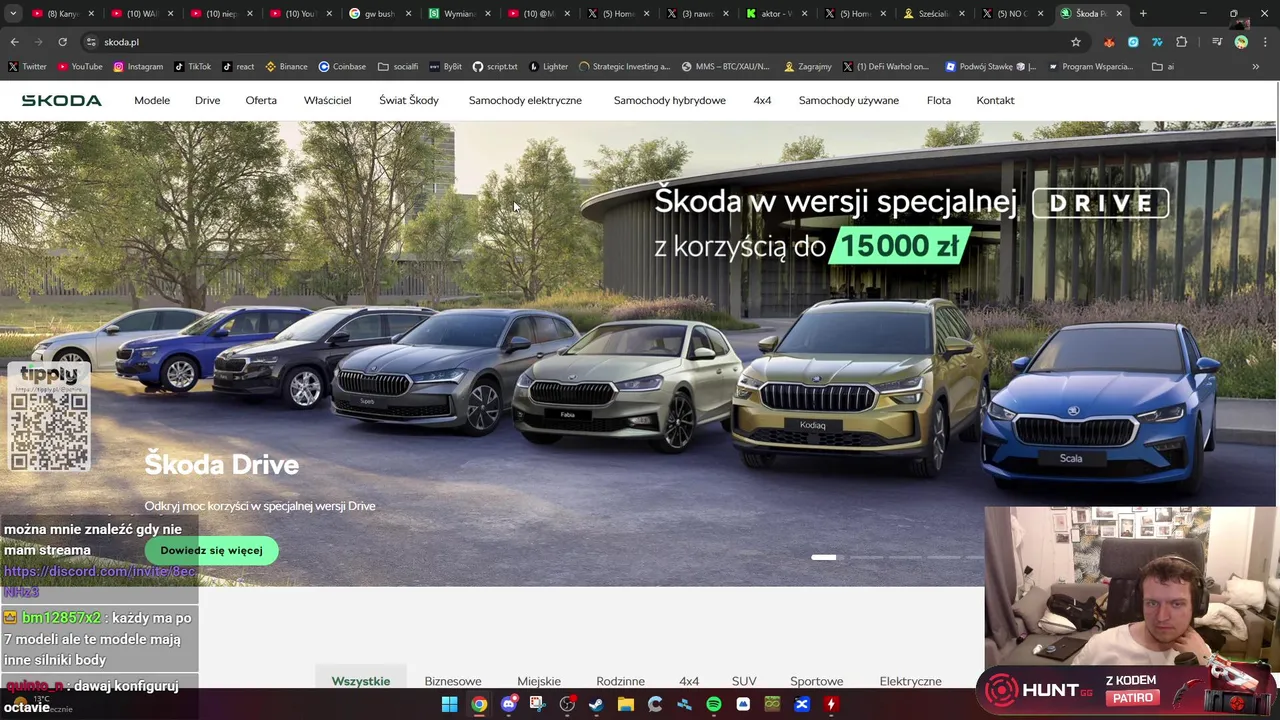Open the Program Wsparcia bookmark
The width and height of the screenshot is (1280, 720).
1090,66
